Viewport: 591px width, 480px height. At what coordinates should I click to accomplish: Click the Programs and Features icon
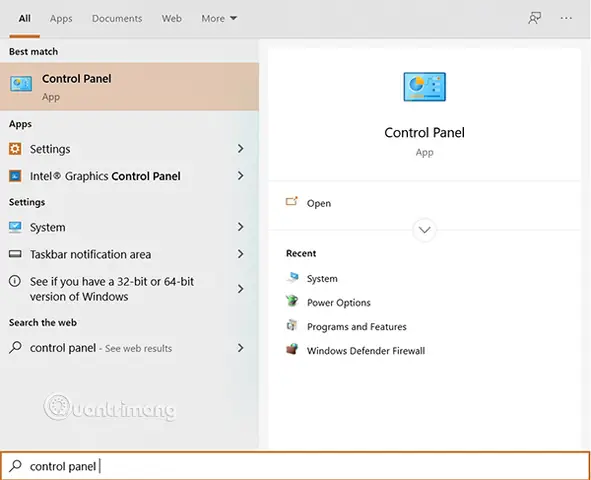point(292,326)
